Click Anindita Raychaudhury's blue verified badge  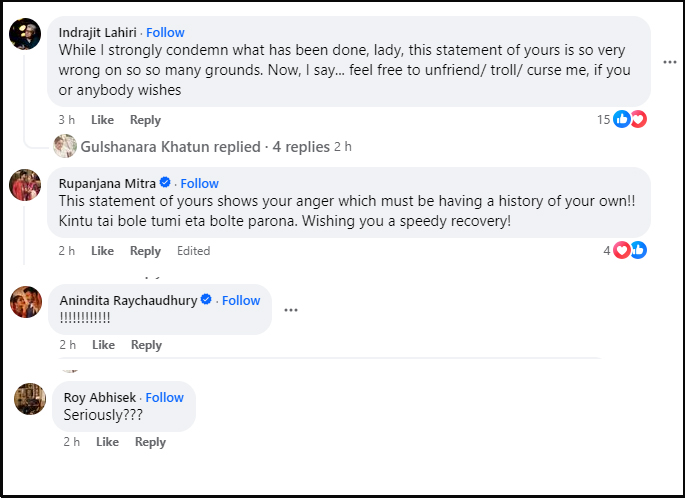[x=206, y=299]
